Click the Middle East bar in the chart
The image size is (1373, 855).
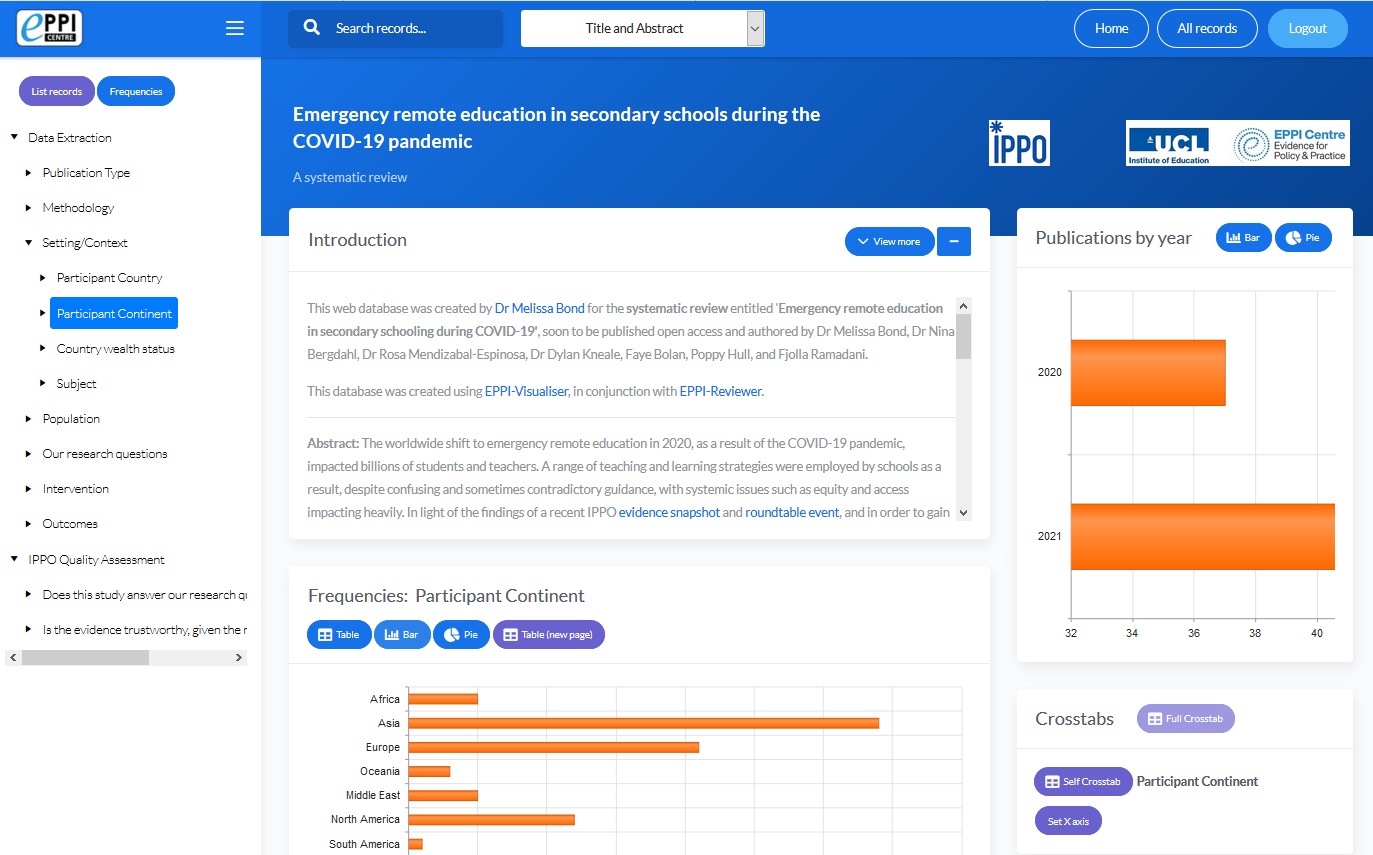pos(443,795)
